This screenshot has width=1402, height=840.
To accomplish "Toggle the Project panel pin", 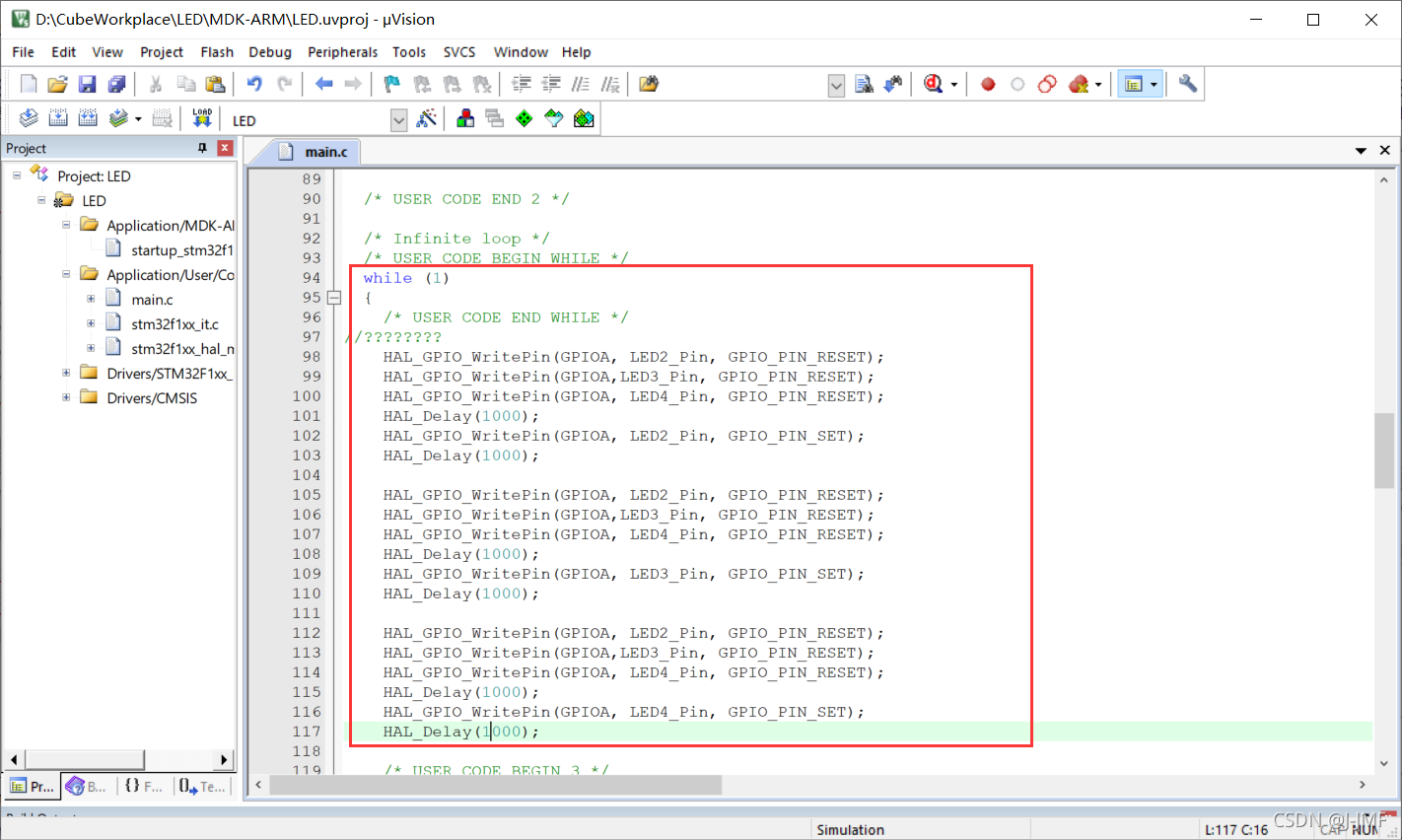I will click(x=202, y=148).
